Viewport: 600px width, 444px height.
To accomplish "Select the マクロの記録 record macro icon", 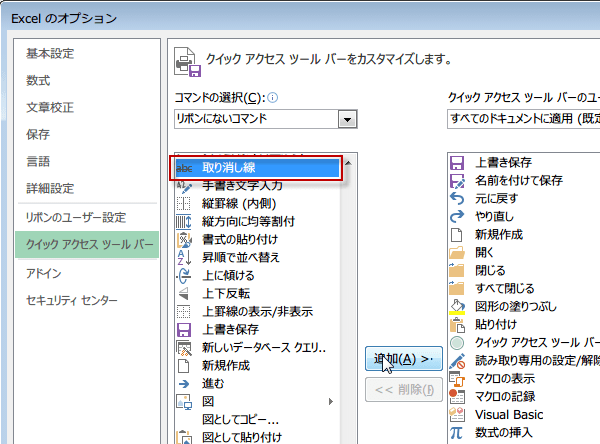I will coord(458,396).
